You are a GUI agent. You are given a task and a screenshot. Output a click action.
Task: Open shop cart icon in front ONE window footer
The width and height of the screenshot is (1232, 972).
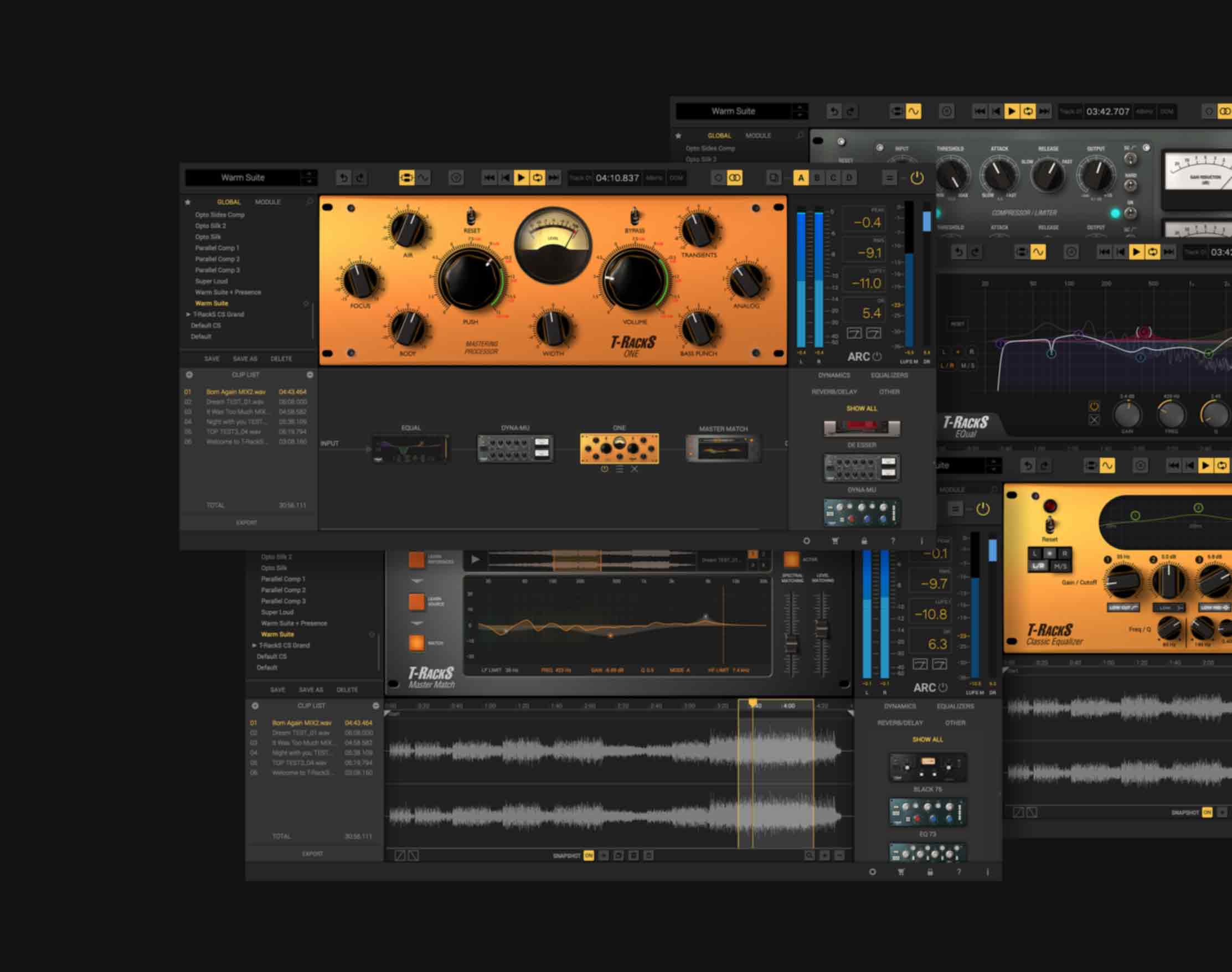click(835, 541)
